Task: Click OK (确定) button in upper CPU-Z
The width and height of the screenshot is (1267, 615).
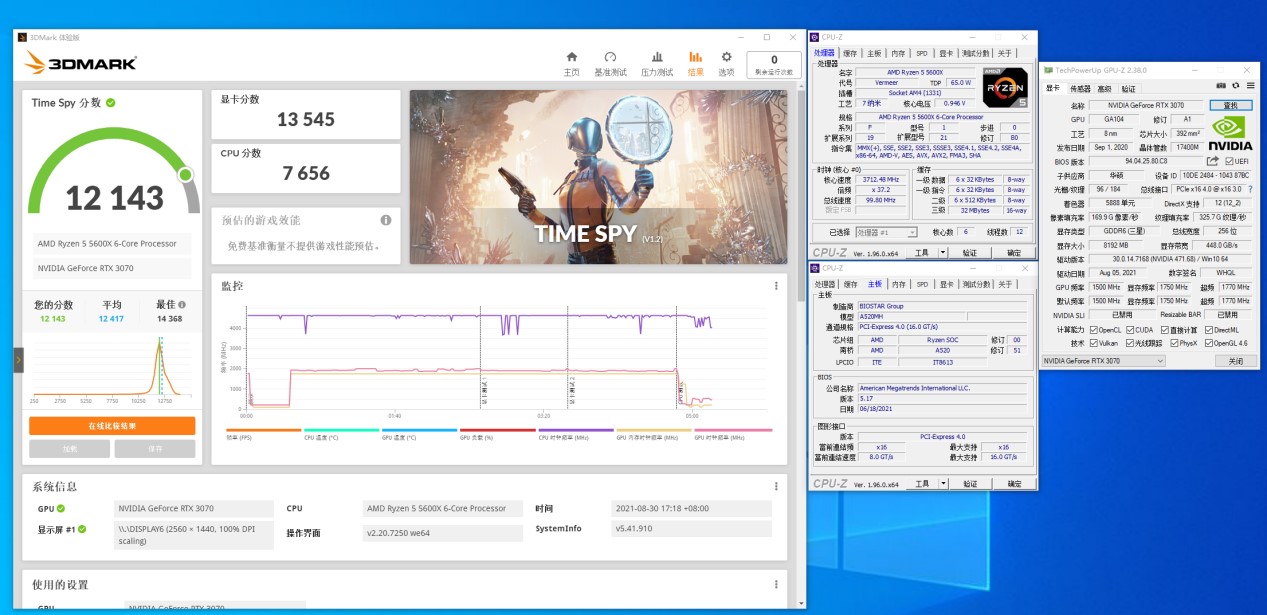Action: [x=1014, y=253]
